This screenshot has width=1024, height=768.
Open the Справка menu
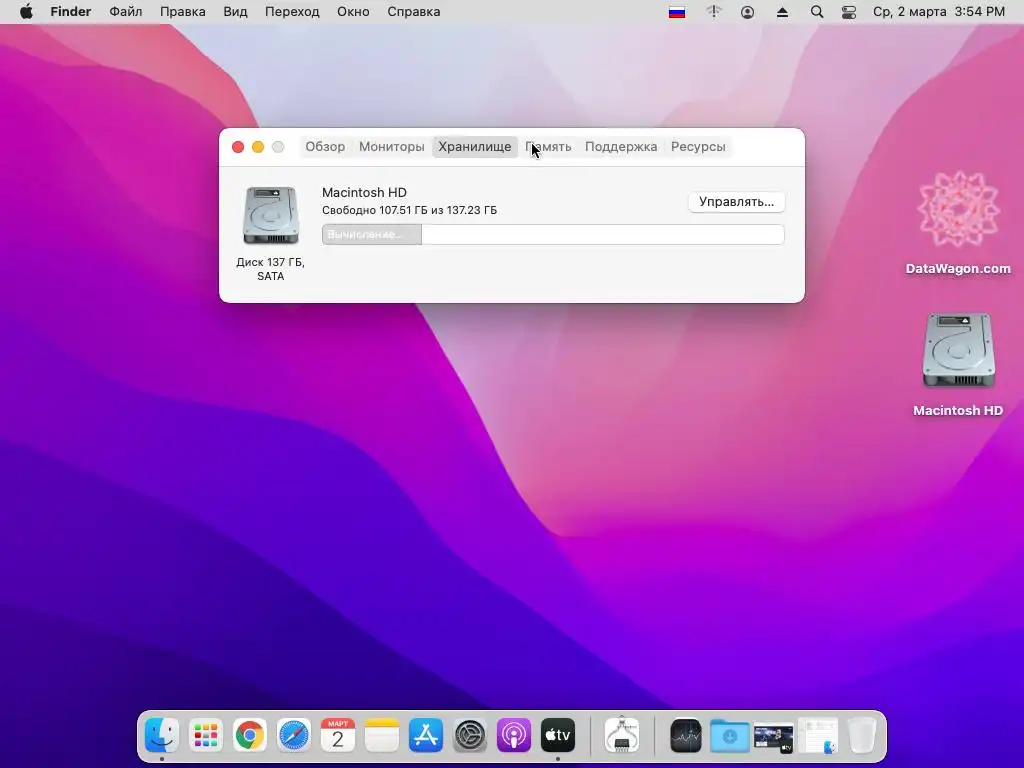pyautogui.click(x=413, y=12)
